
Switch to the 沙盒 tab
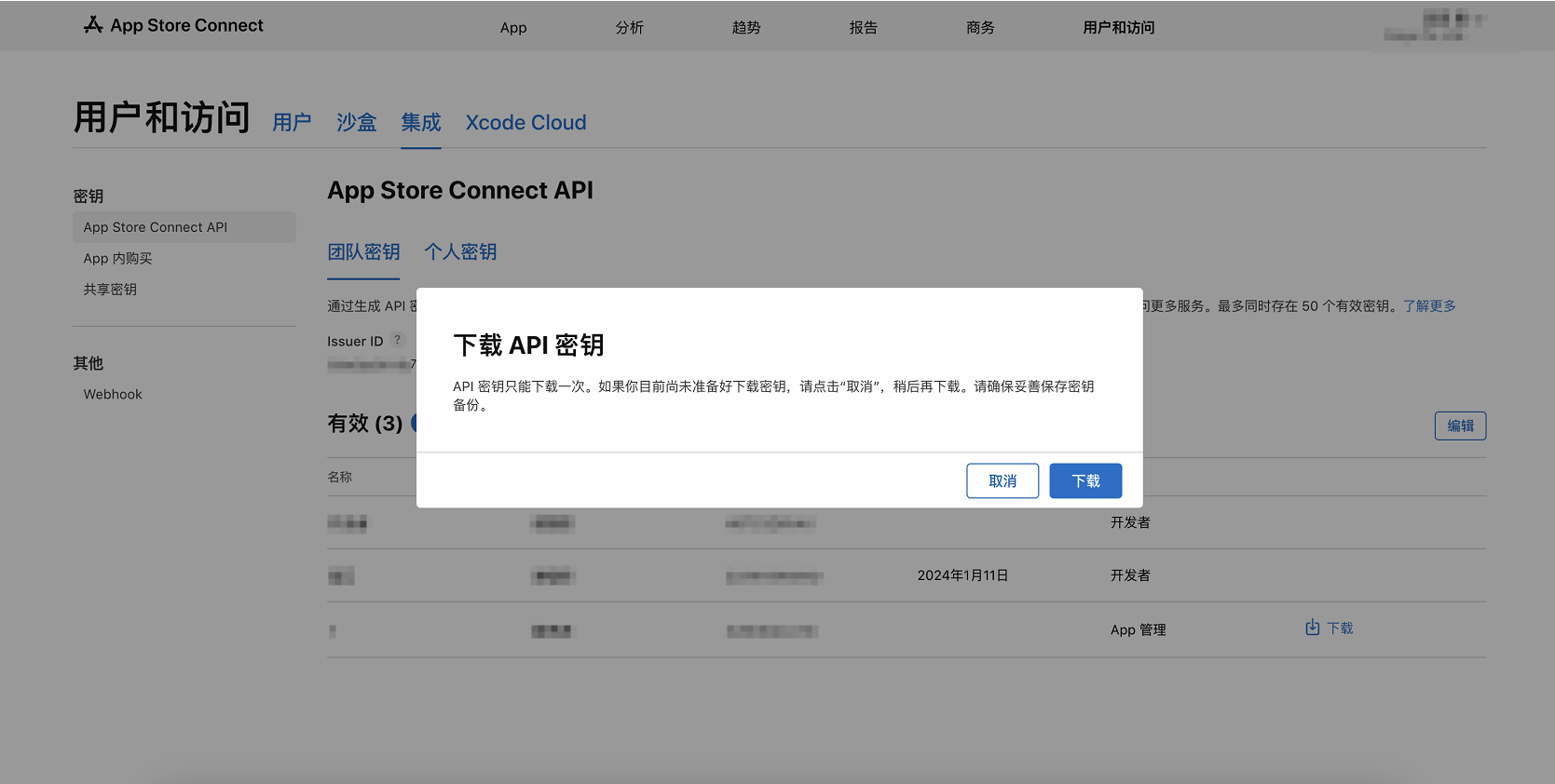356,122
